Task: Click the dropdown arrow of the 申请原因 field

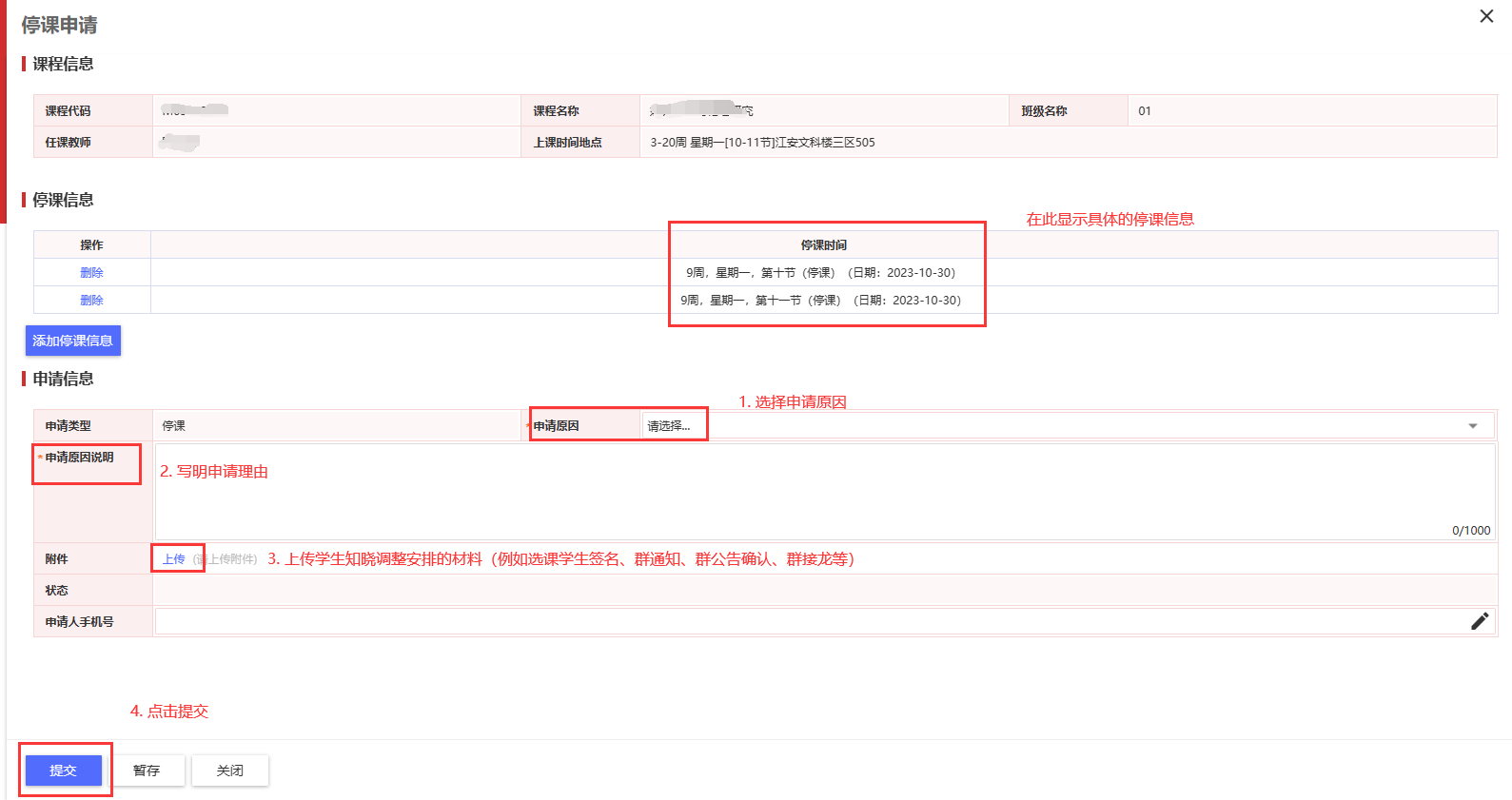Action: (x=1472, y=426)
